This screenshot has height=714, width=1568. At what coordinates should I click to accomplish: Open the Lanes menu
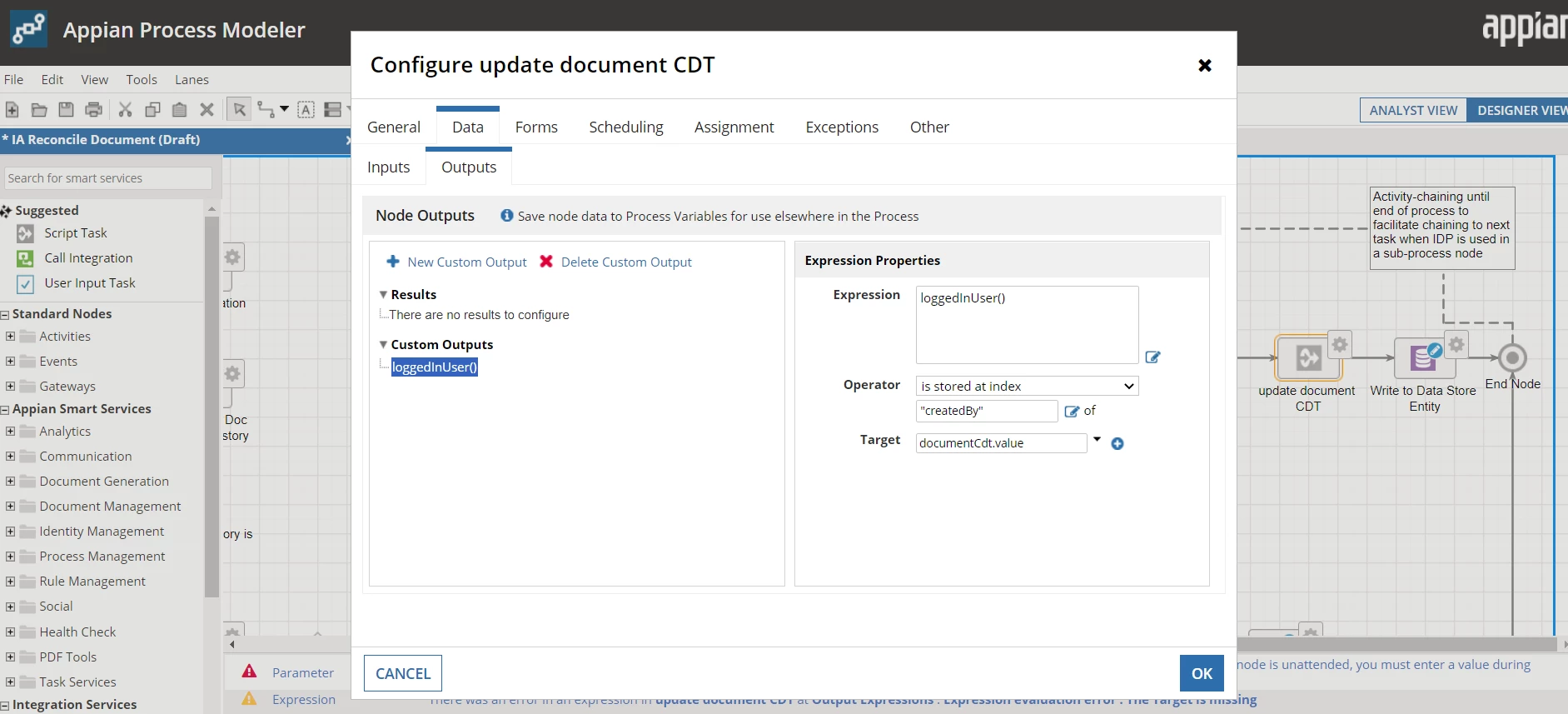coord(192,80)
